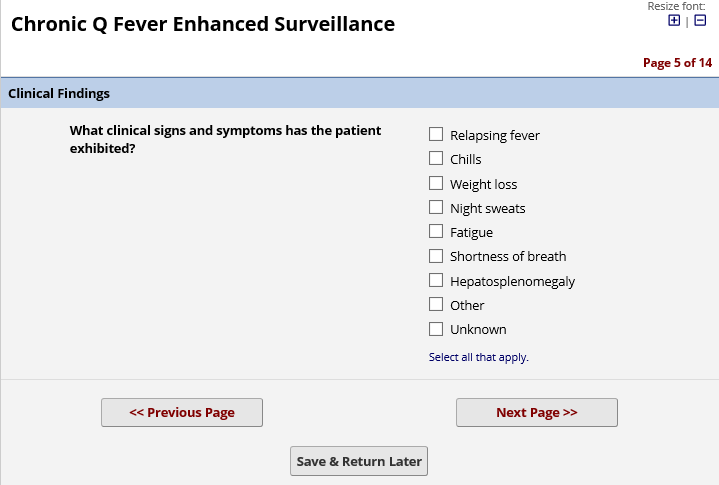Go back with the Previous Page button
Image resolution: width=719 pixels, height=485 pixels.
pyautogui.click(x=182, y=412)
